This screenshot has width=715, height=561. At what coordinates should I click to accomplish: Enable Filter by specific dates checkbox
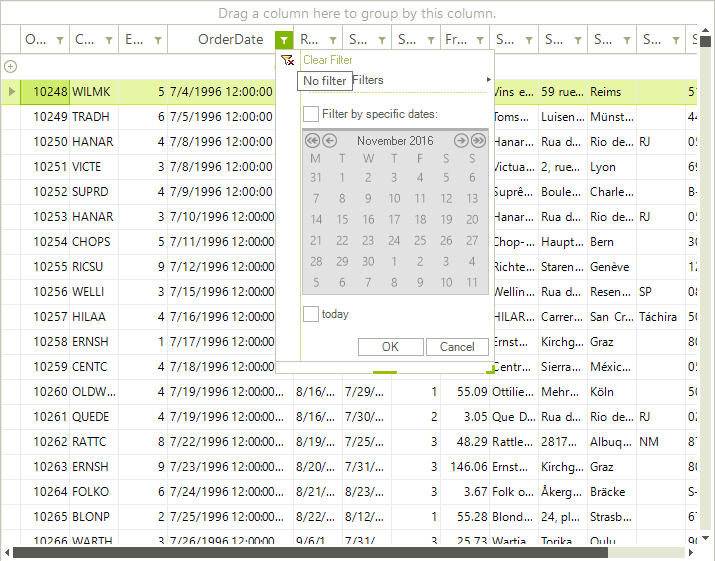coord(311,114)
